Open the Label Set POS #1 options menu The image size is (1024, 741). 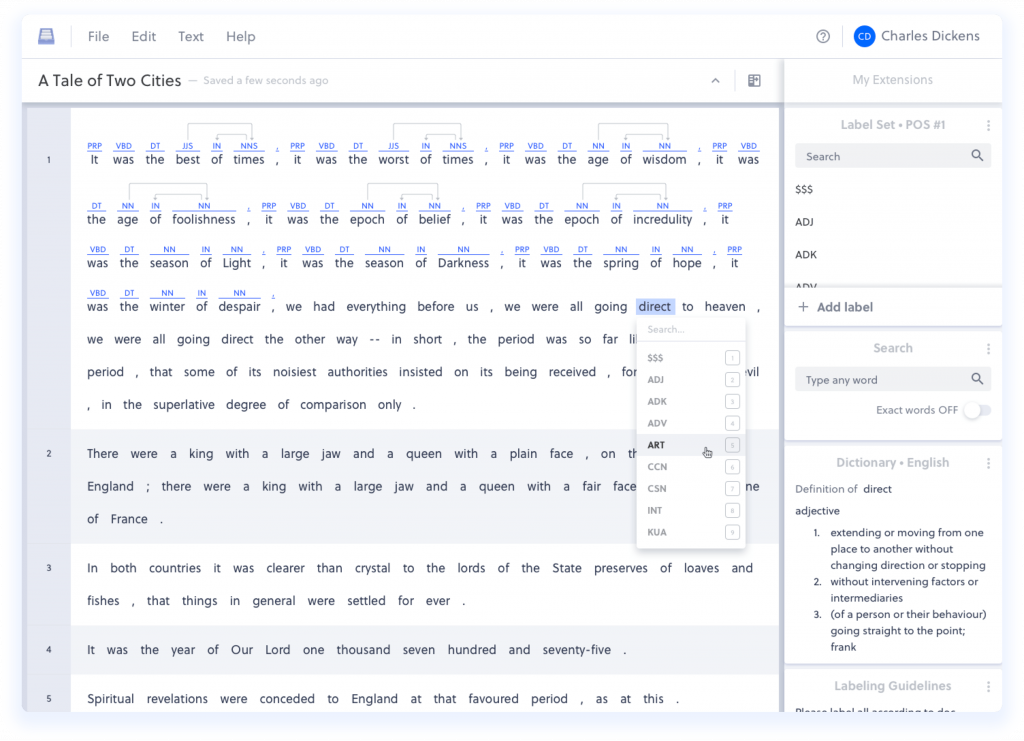pos(988,125)
